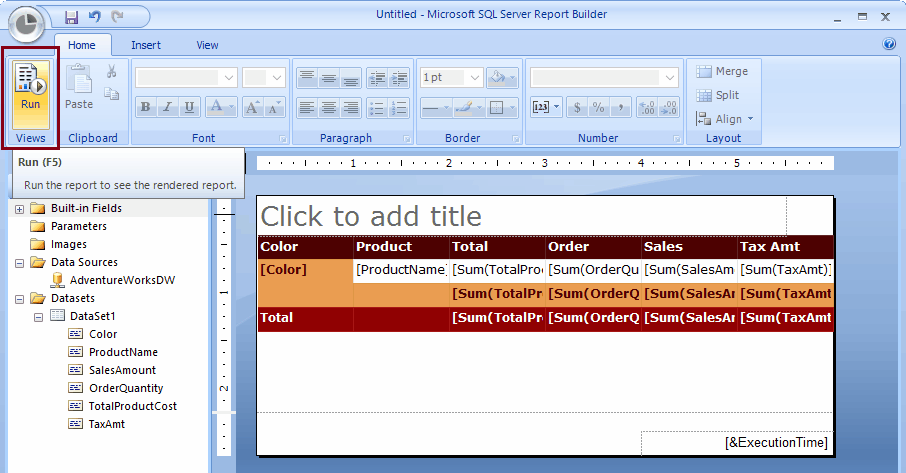
Task: Collapse the Data Sources folder
Action: (x=19, y=263)
